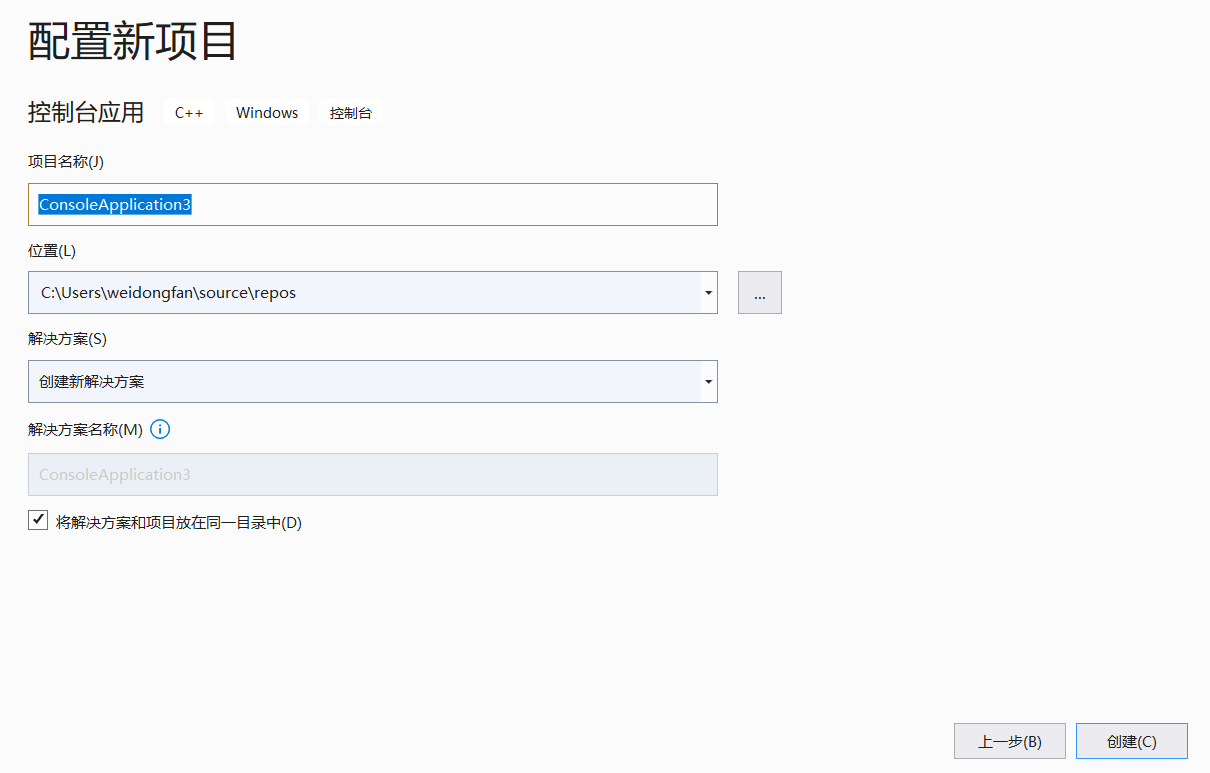Click the 位置(L) label
Screen dimensions: 1210x773
pyautogui.click(x=52, y=250)
